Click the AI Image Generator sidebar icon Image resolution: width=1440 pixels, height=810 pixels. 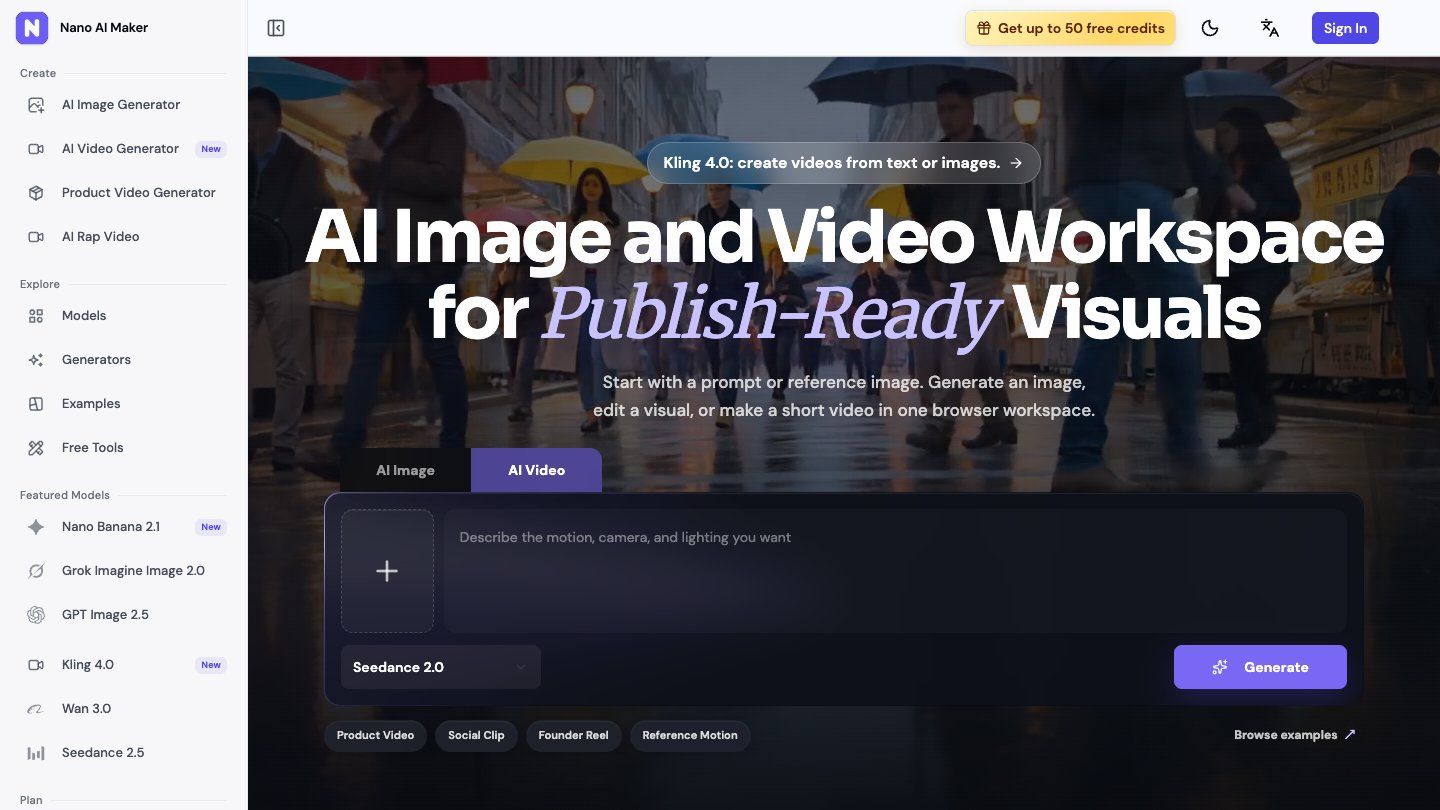[x=36, y=105]
